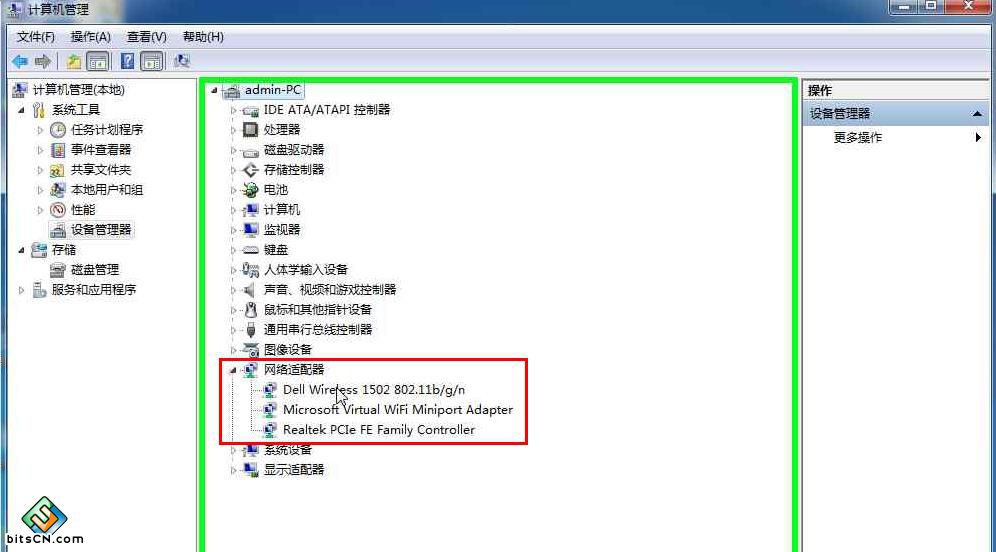The image size is (996, 552).
Task: Click the Up one level folder icon
Action: [x=74, y=62]
